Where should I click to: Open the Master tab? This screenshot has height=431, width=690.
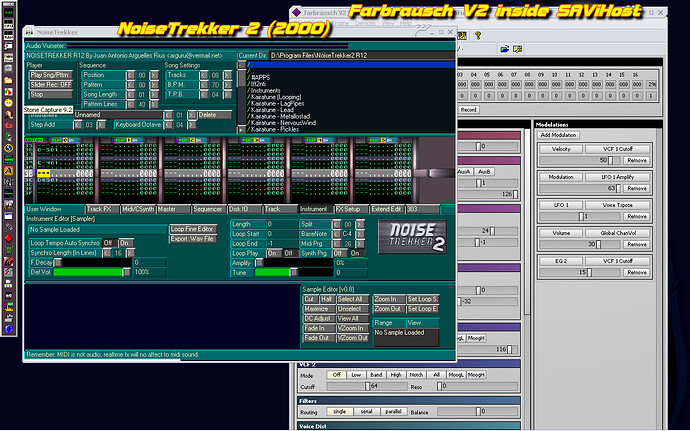(x=174, y=209)
